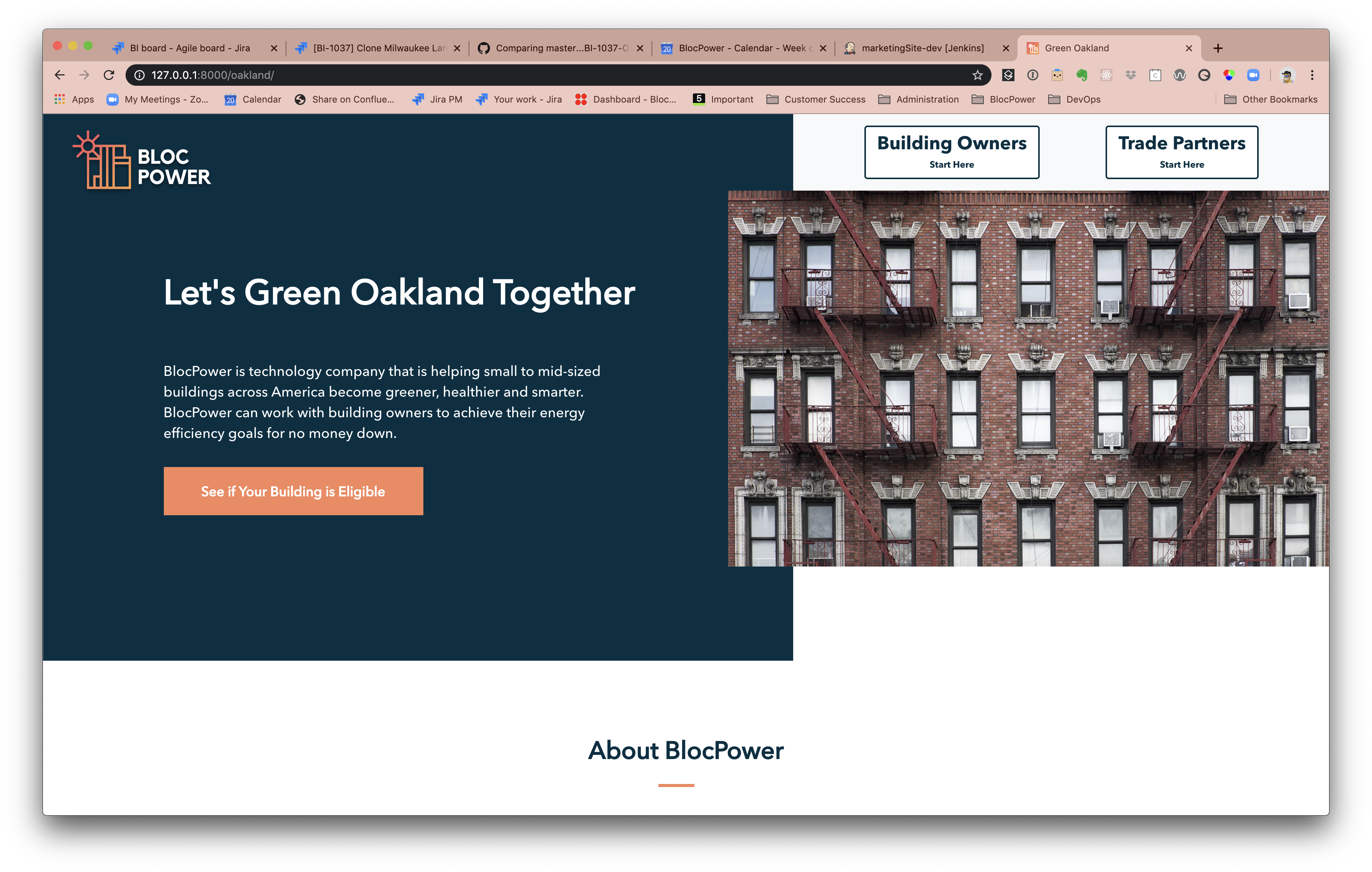Click the address bar URL field
The image size is (1372, 872).
pos(513,75)
